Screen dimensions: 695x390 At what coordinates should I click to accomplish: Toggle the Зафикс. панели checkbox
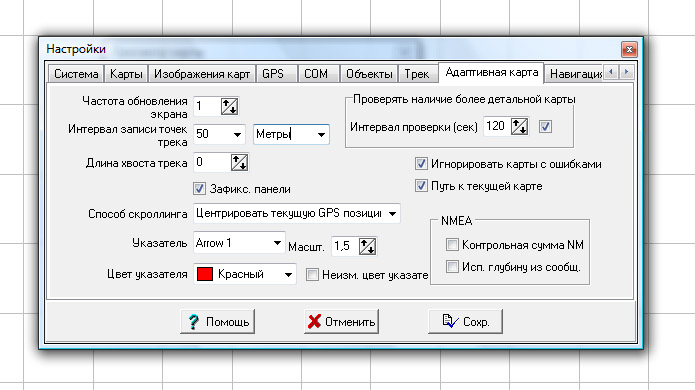point(199,189)
